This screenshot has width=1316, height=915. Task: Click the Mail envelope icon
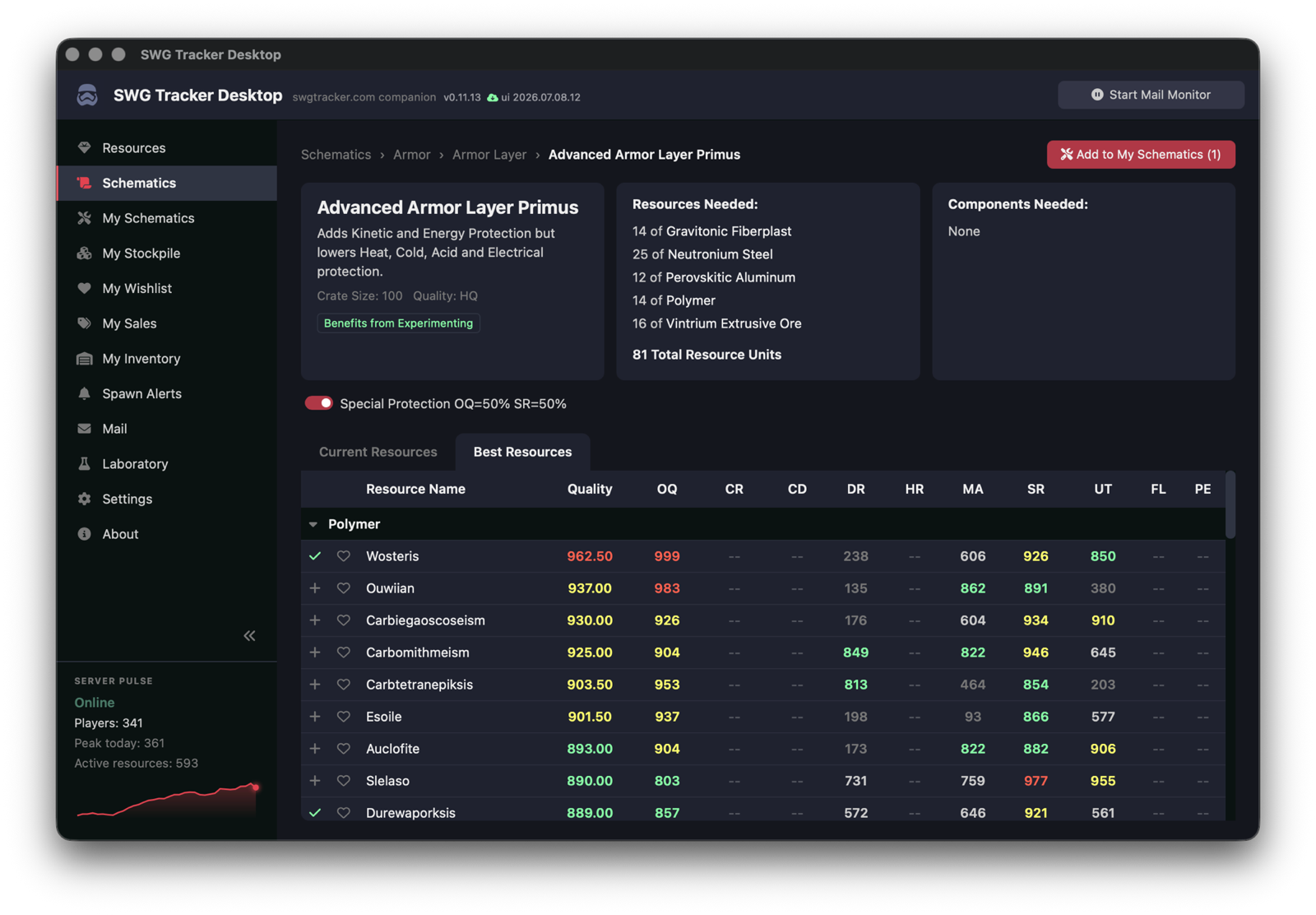(84, 429)
